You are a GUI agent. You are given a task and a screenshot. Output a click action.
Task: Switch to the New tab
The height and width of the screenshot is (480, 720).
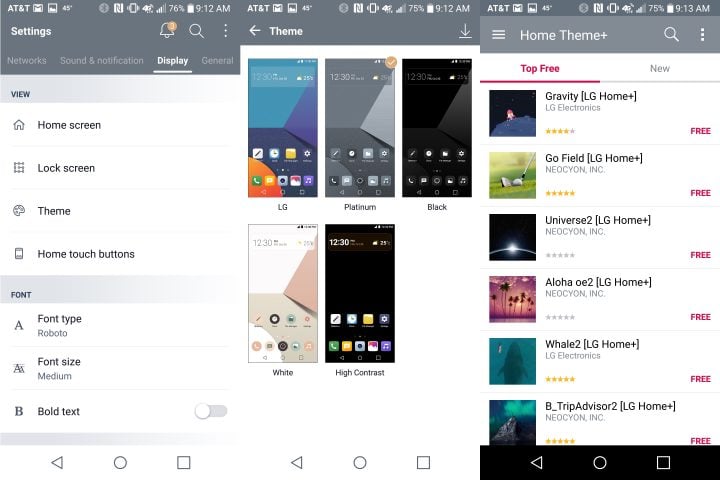(x=660, y=68)
